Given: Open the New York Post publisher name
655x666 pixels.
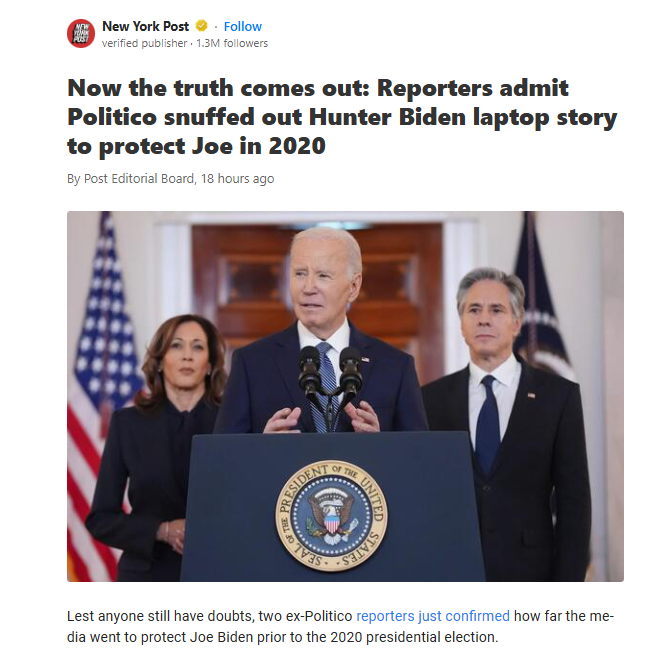Looking at the screenshot, I should click(x=145, y=26).
